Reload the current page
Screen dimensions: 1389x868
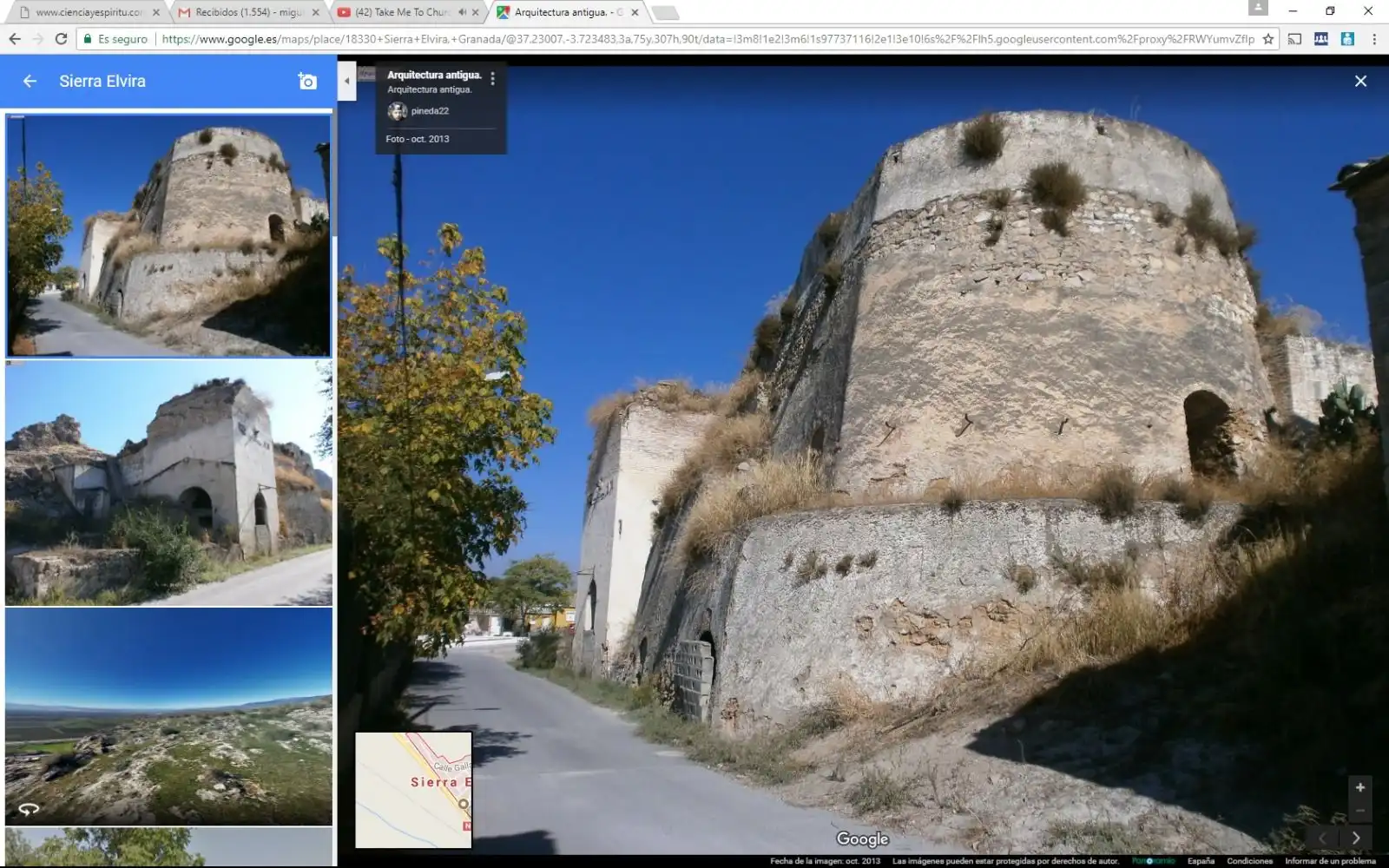coord(61,39)
